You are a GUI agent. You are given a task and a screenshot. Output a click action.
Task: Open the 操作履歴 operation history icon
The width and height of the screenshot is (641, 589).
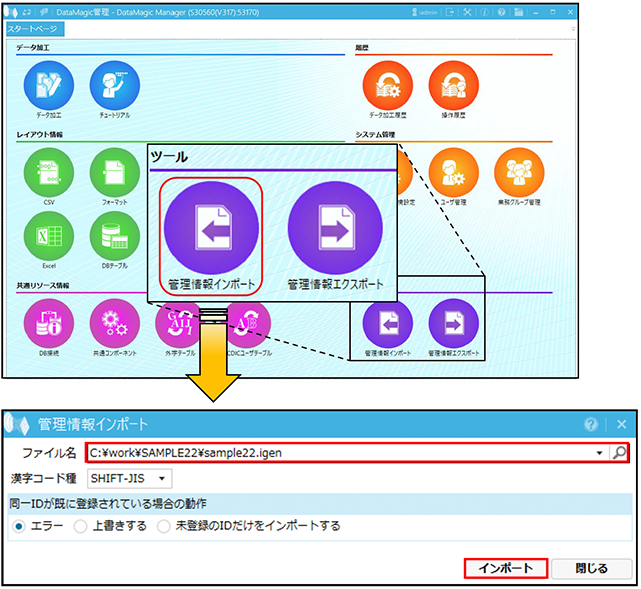coord(453,87)
